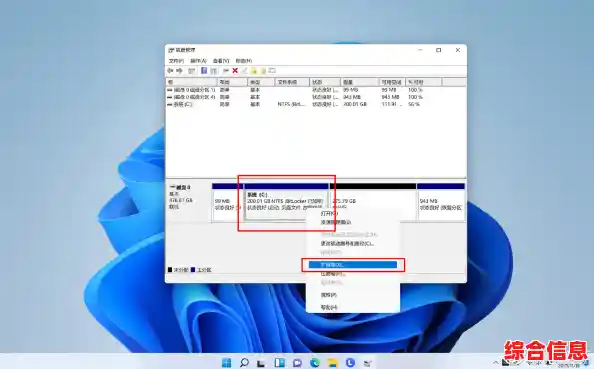594x369 pixels.
Task: Choose 属性 Properties in context menu
Action: (x=352, y=295)
